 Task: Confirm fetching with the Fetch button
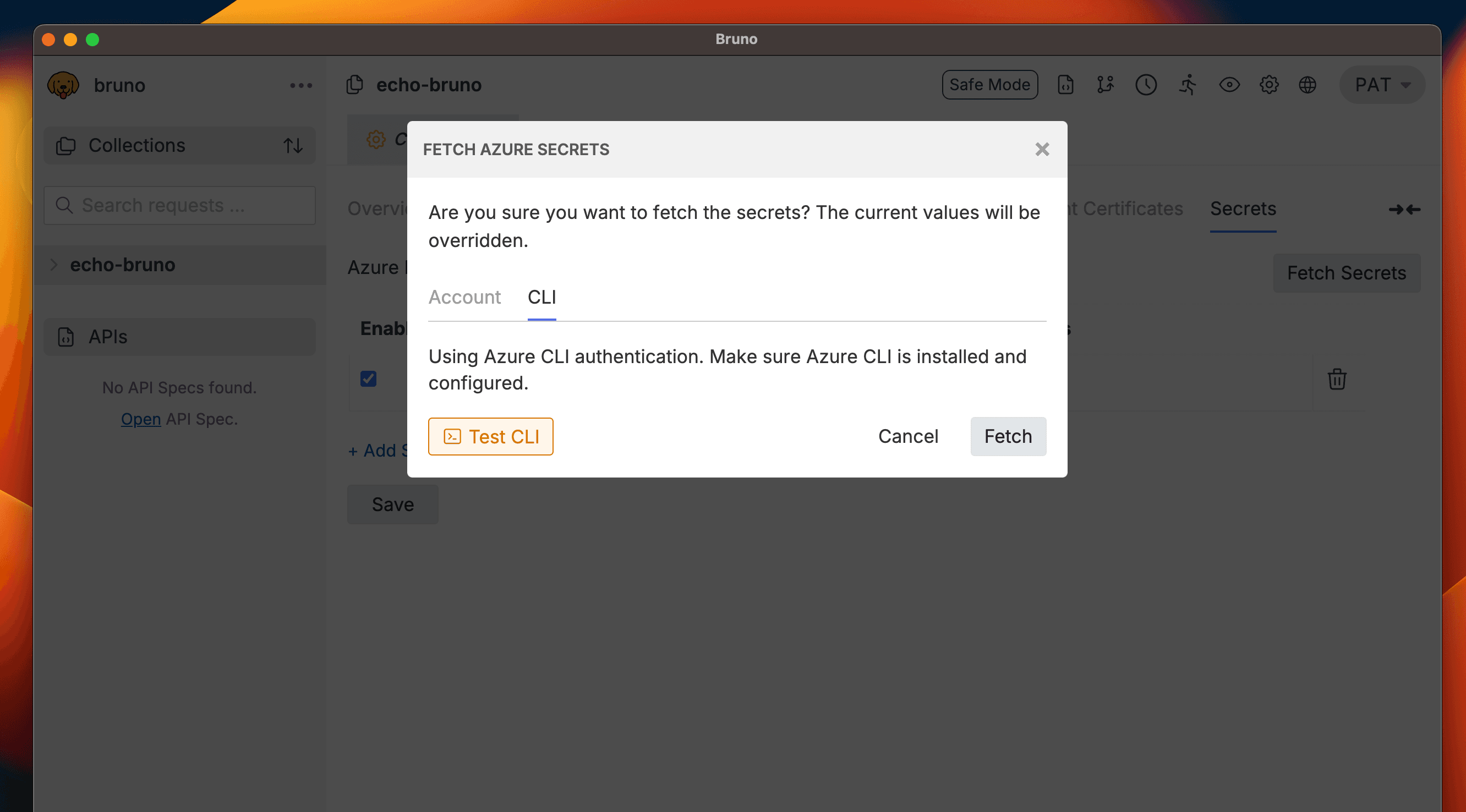point(1008,436)
